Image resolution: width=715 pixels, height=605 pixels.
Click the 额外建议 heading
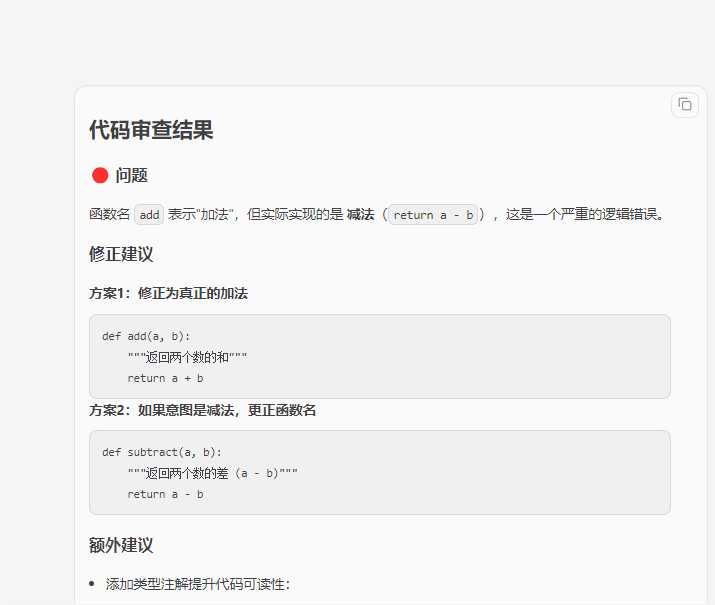[121, 545]
